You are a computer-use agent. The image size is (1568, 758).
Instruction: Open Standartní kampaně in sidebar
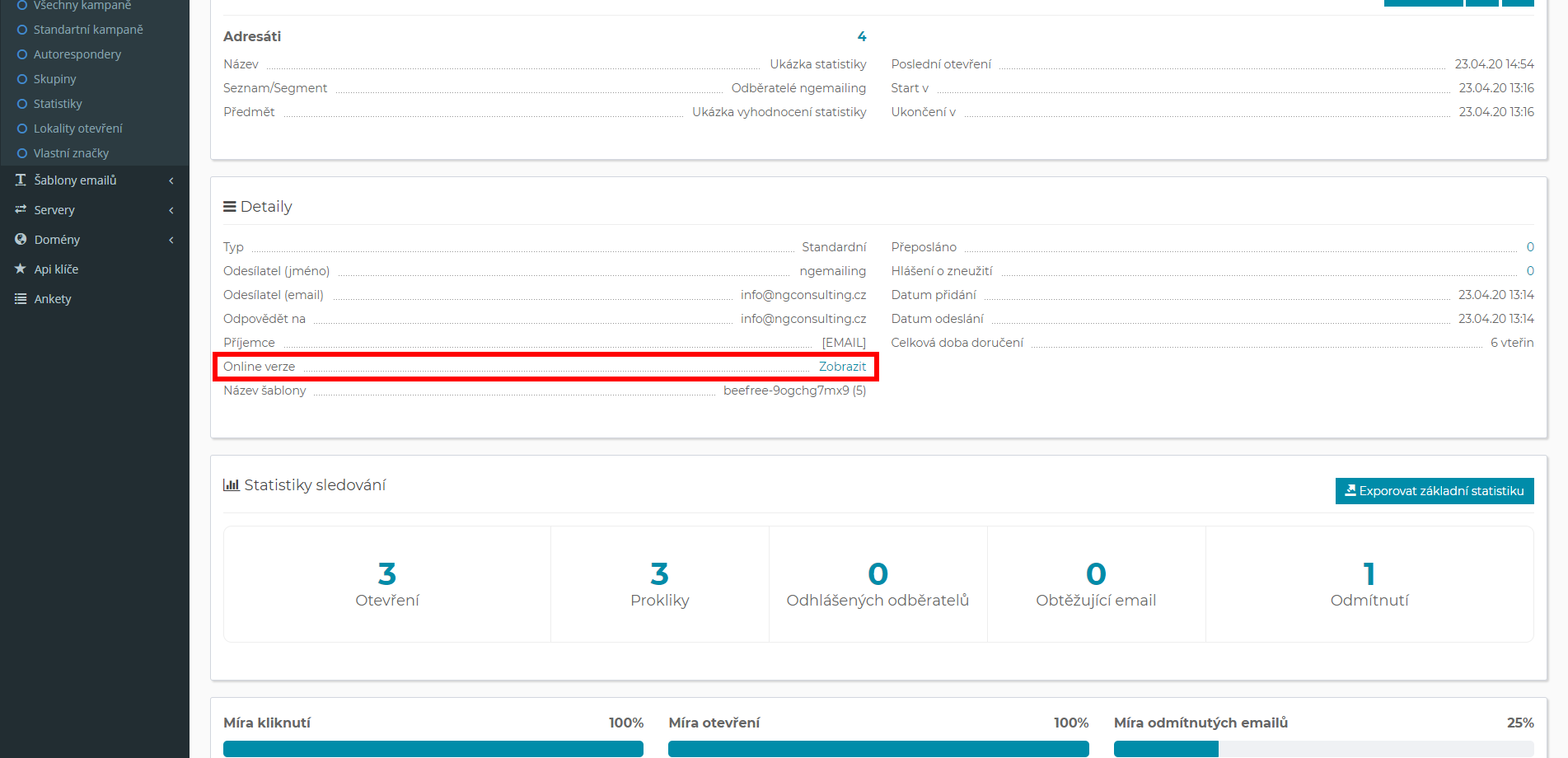tap(88, 30)
